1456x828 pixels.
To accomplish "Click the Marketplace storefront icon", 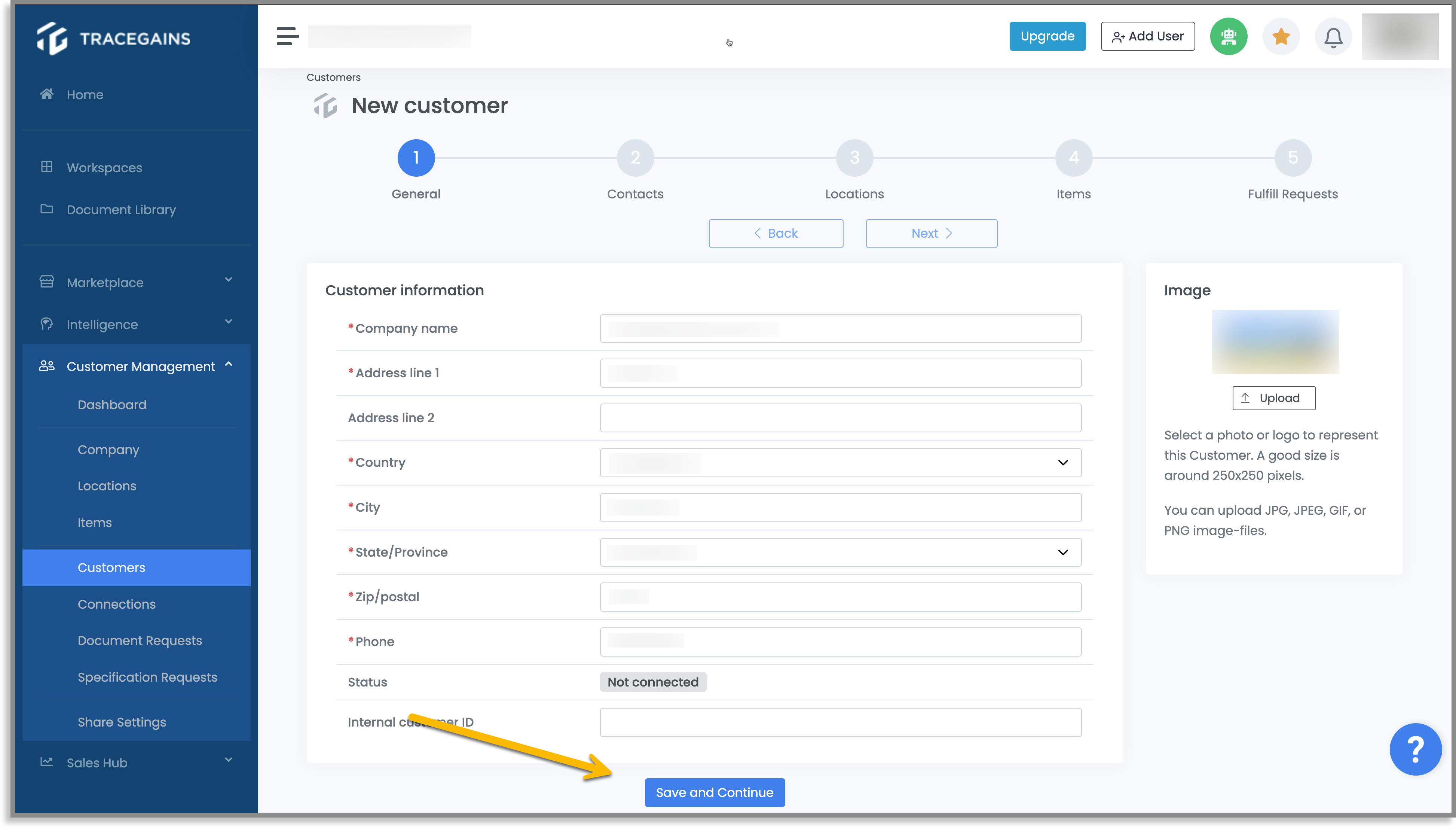I will [x=47, y=281].
